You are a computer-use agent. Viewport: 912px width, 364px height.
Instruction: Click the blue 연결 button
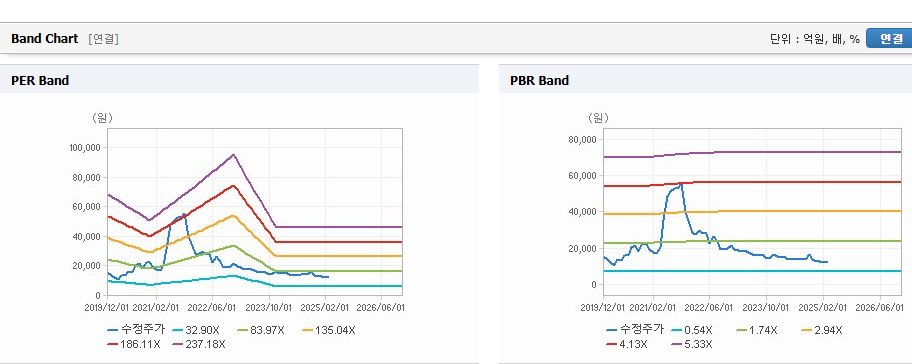click(890, 38)
